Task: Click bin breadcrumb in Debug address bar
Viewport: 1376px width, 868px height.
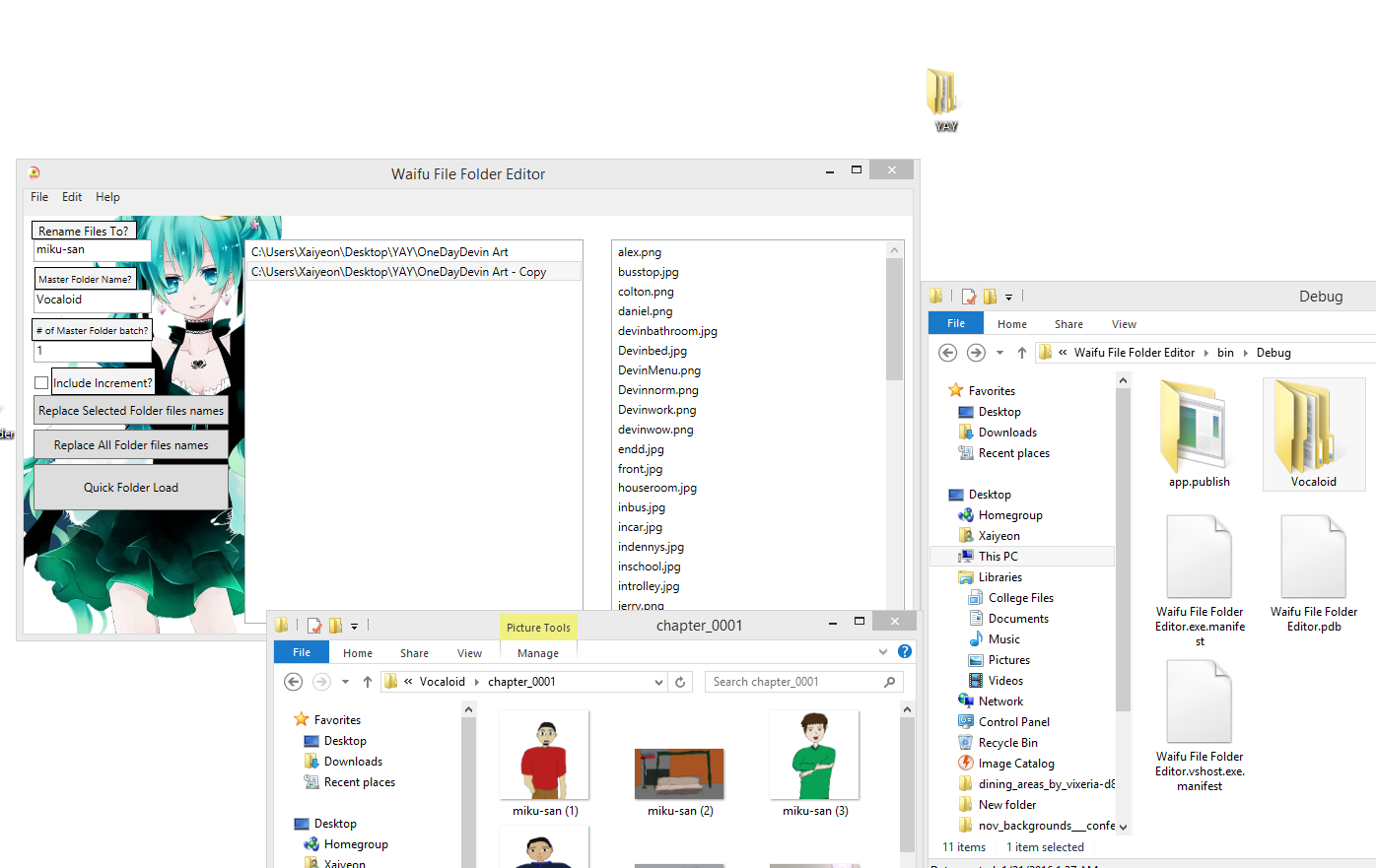Action: pyautogui.click(x=1225, y=353)
